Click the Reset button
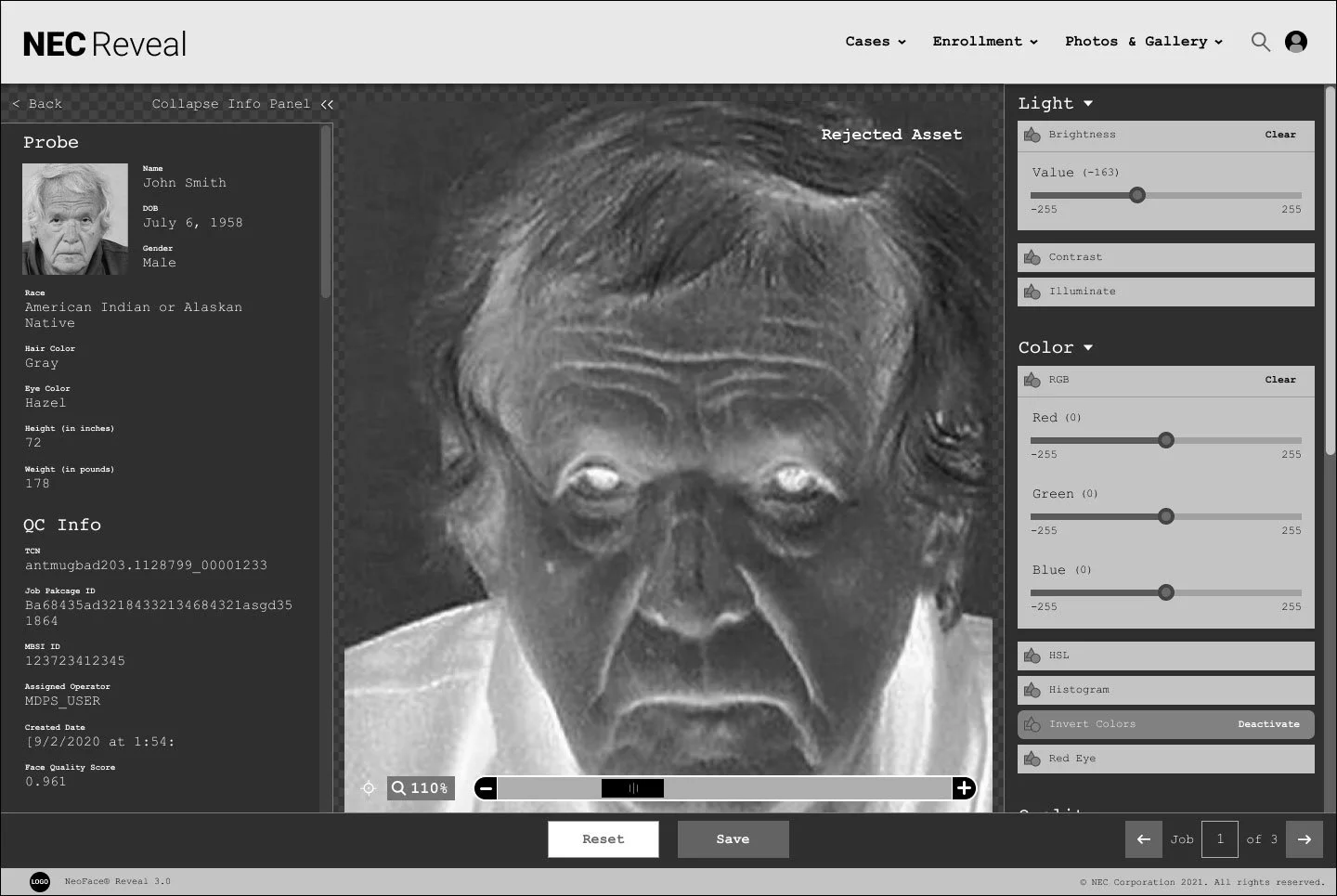This screenshot has width=1337, height=896. (604, 838)
